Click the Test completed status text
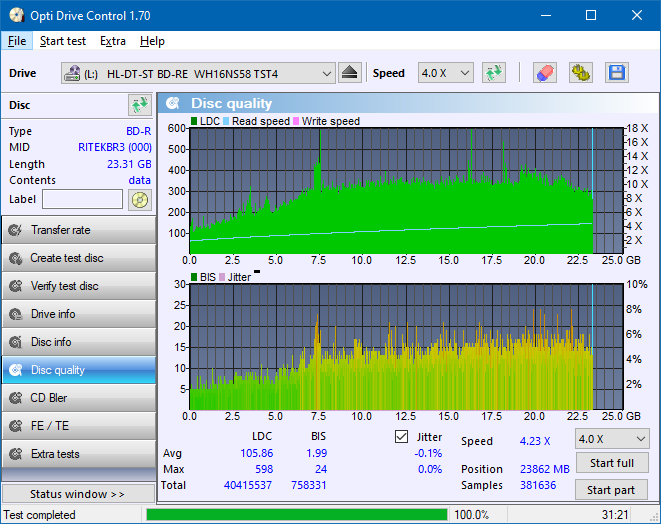 [40, 515]
